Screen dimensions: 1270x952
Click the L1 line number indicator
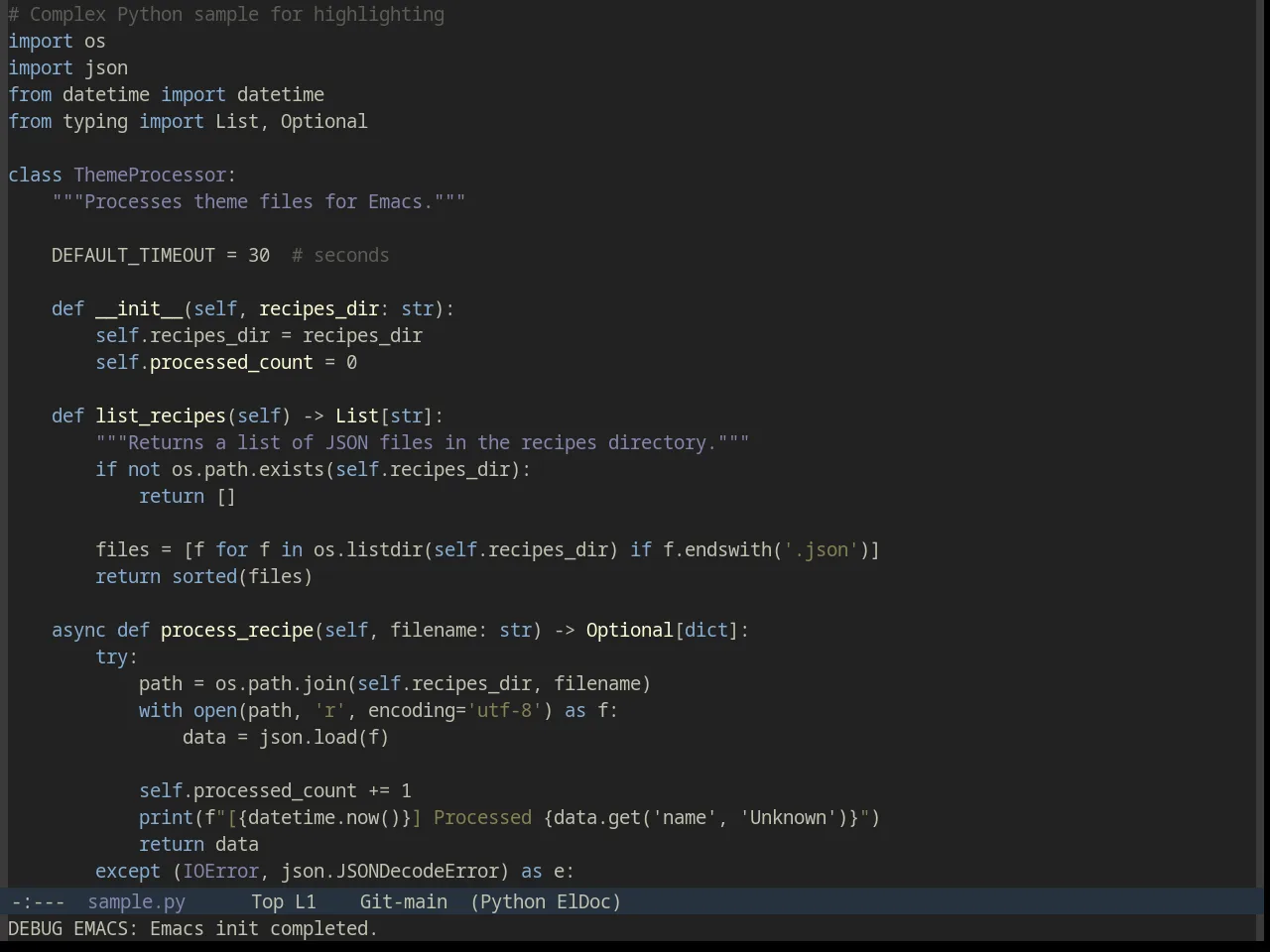tap(305, 901)
